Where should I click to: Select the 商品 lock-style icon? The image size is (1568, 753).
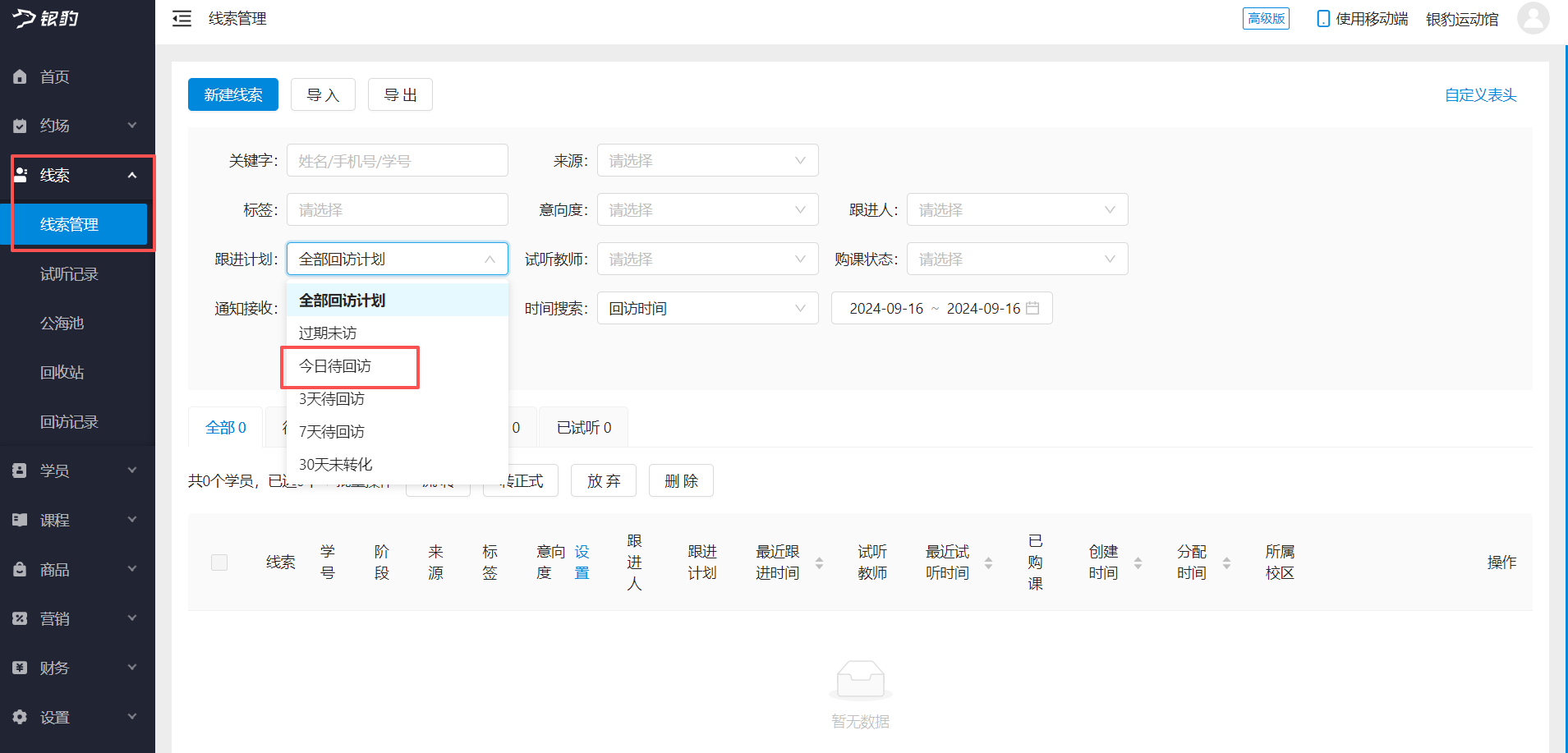[20, 568]
